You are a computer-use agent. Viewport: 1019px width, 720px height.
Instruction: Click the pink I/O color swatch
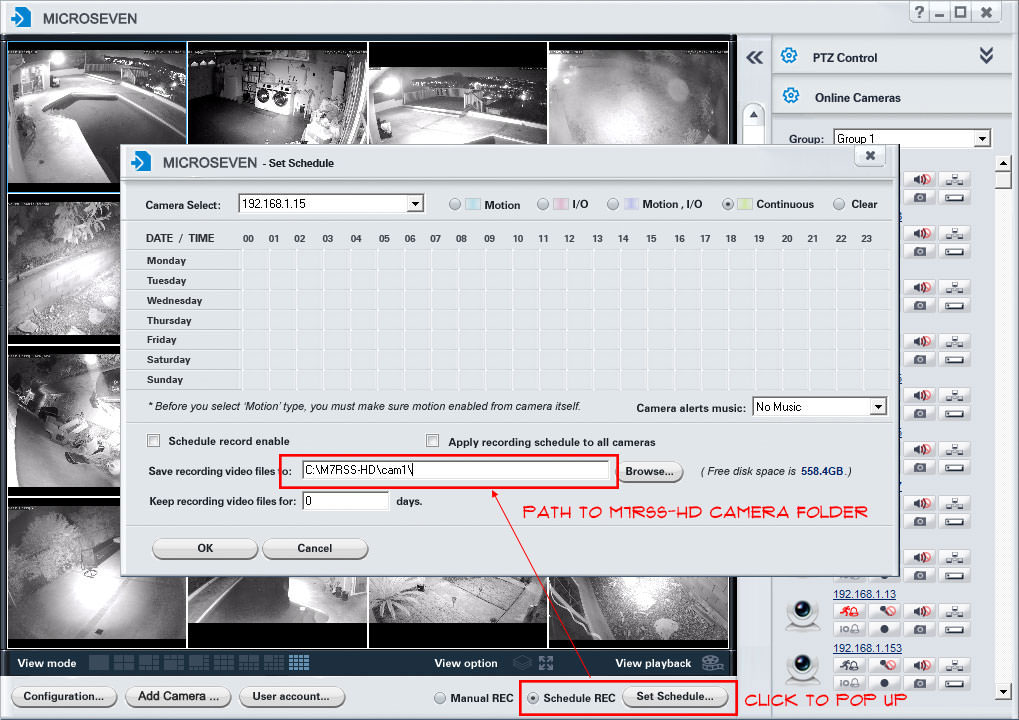coord(561,204)
